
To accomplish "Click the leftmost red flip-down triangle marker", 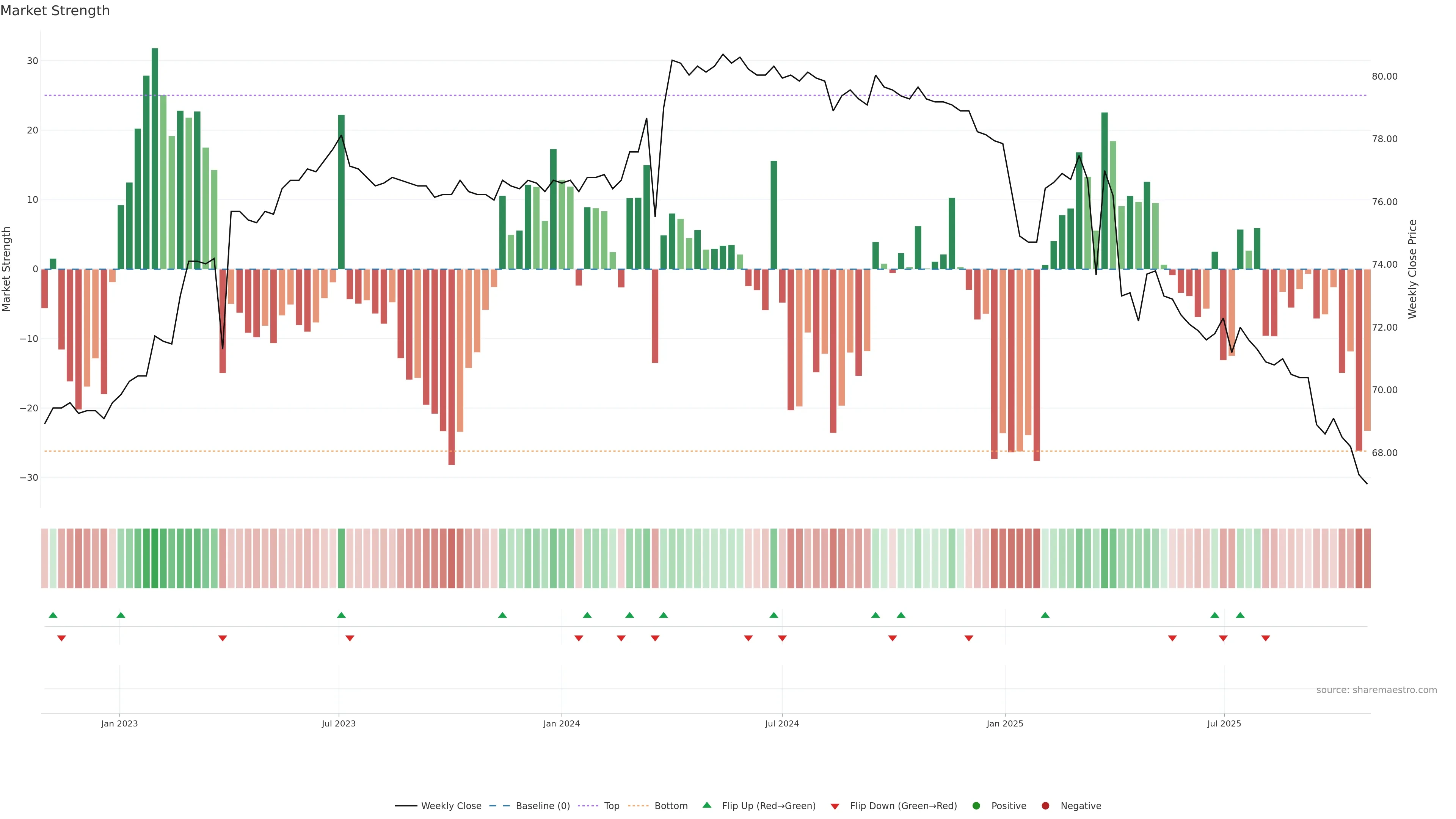I will [61, 638].
